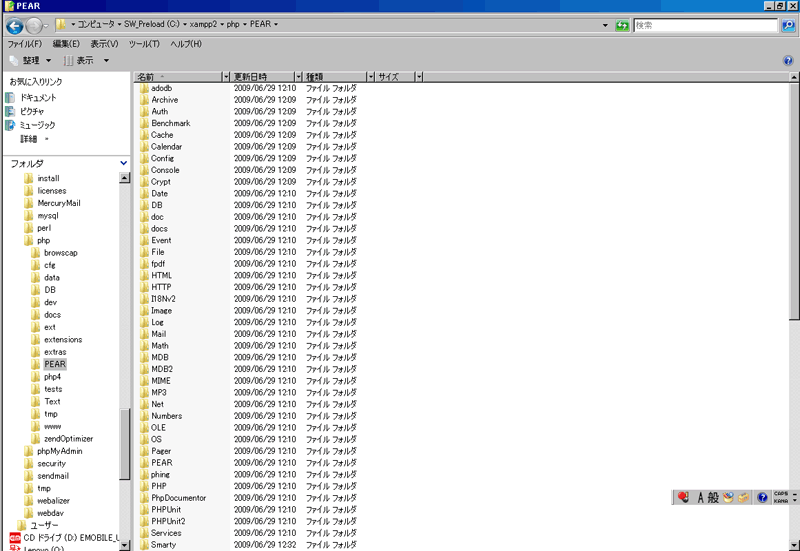Viewport: 800px width, 551px height.
Task: Toggle the IME CAPS indicator
Action: point(781,493)
